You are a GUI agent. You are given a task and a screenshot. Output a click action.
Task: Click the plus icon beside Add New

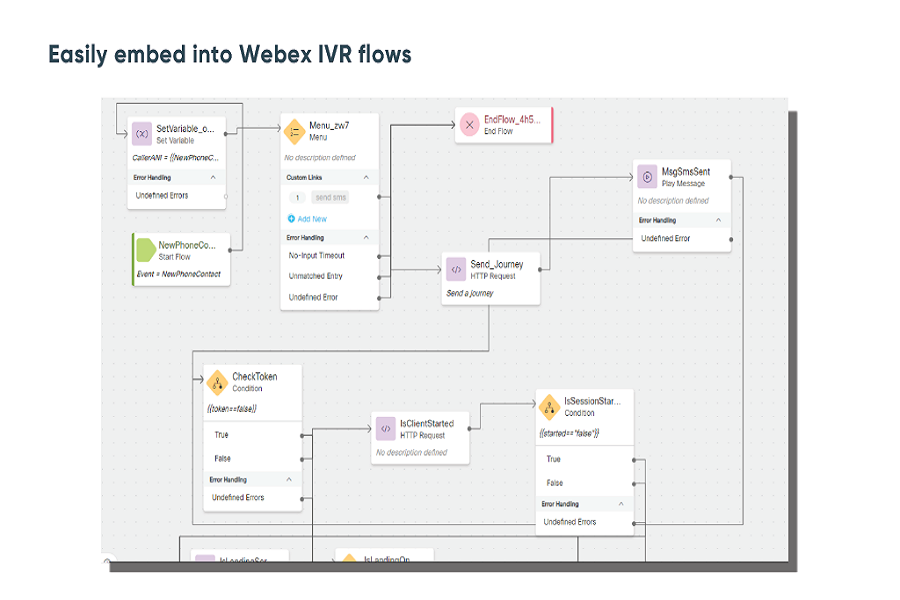(x=291, y=219)
